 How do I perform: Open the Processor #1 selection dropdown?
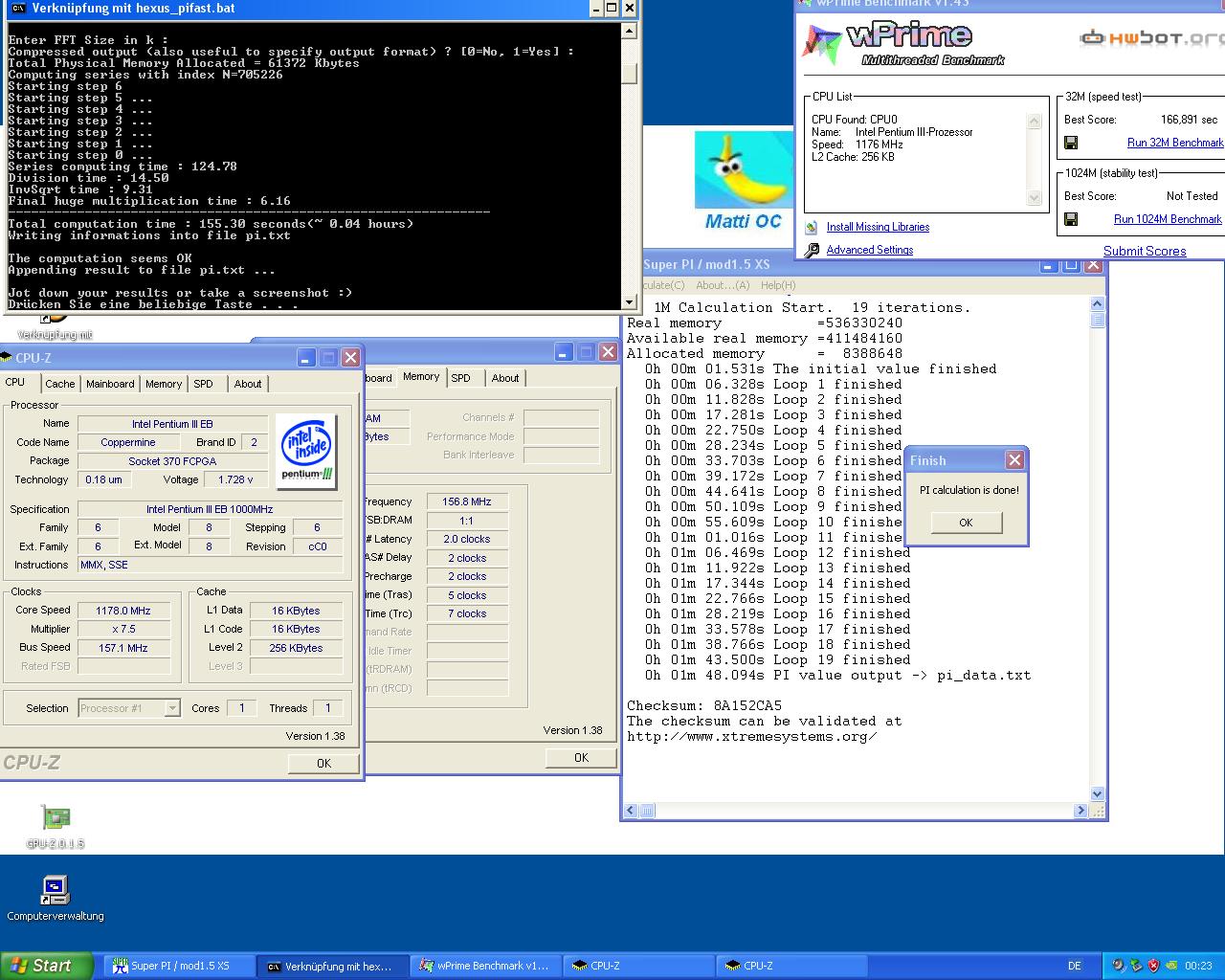pos(129,708)
